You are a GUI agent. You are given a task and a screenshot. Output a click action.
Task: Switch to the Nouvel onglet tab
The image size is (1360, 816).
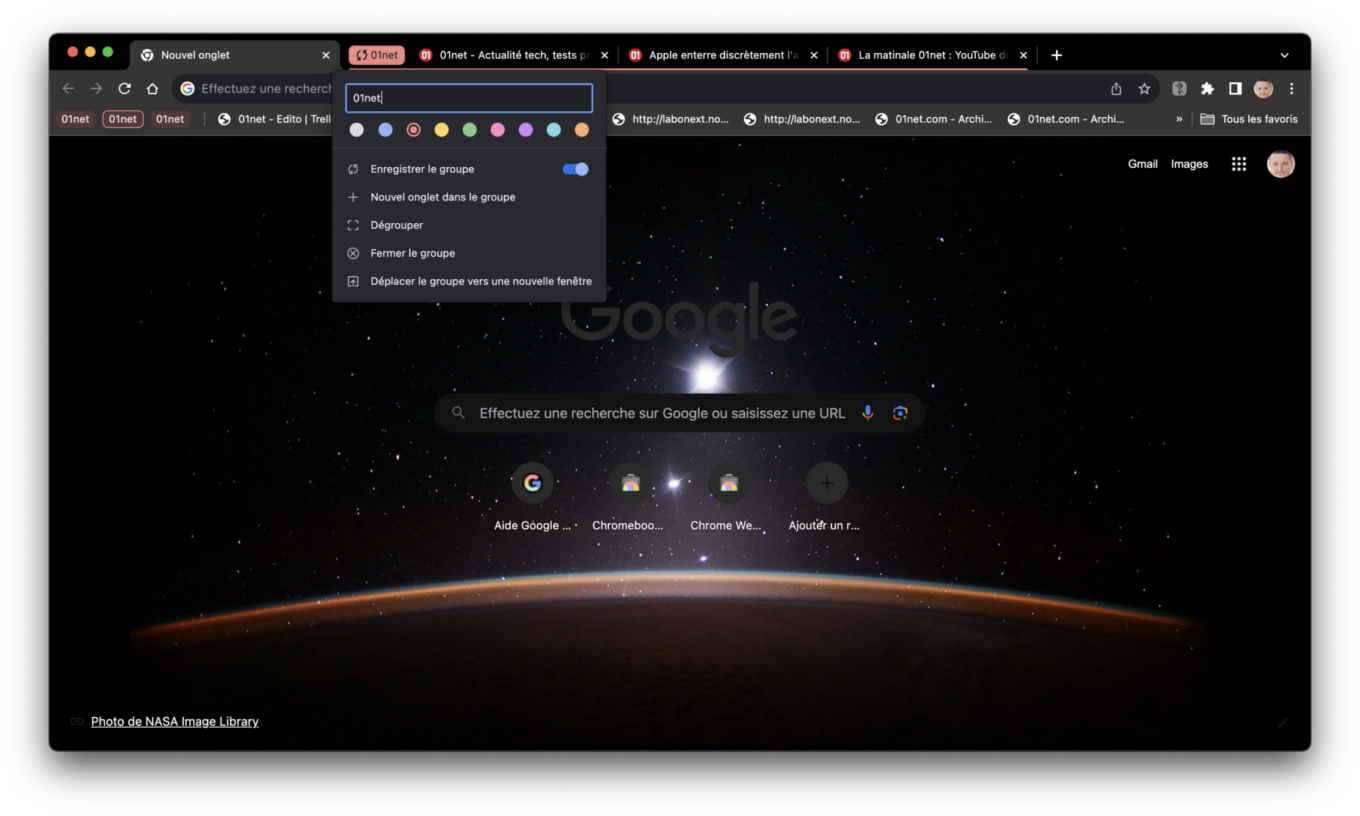tap(235, 56)
